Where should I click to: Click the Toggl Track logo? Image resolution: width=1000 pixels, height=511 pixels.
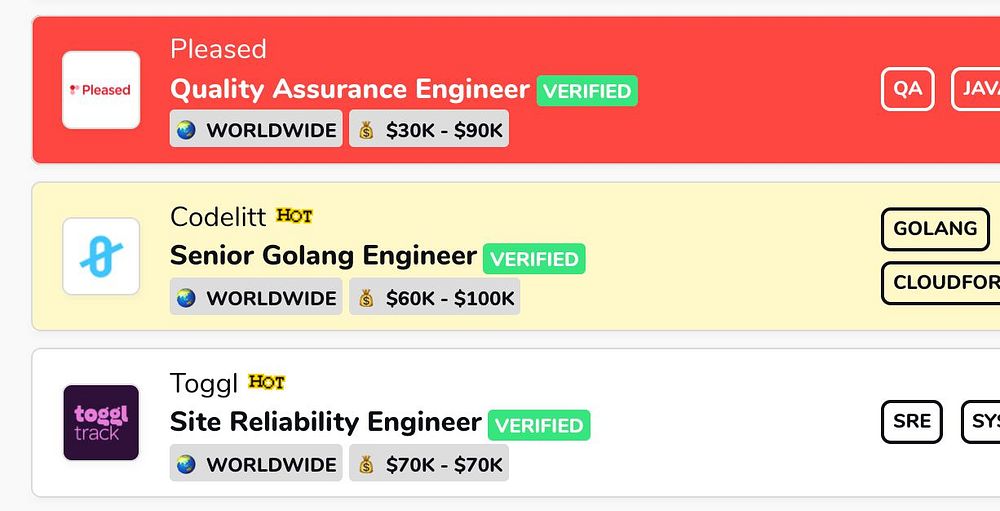pos(101,423)
